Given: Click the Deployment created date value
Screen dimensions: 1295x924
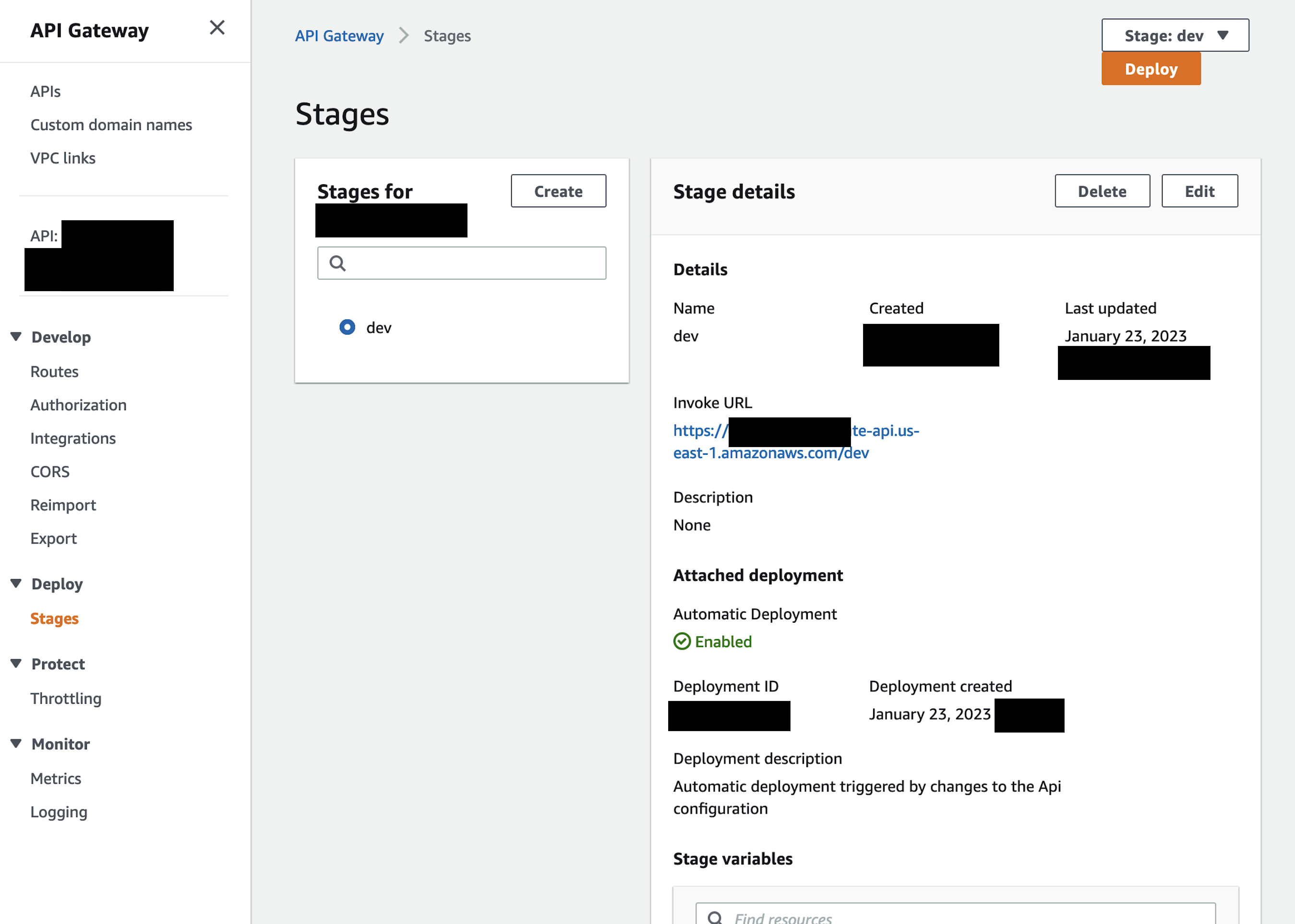Looking at the screenshot, I should 930,714.
